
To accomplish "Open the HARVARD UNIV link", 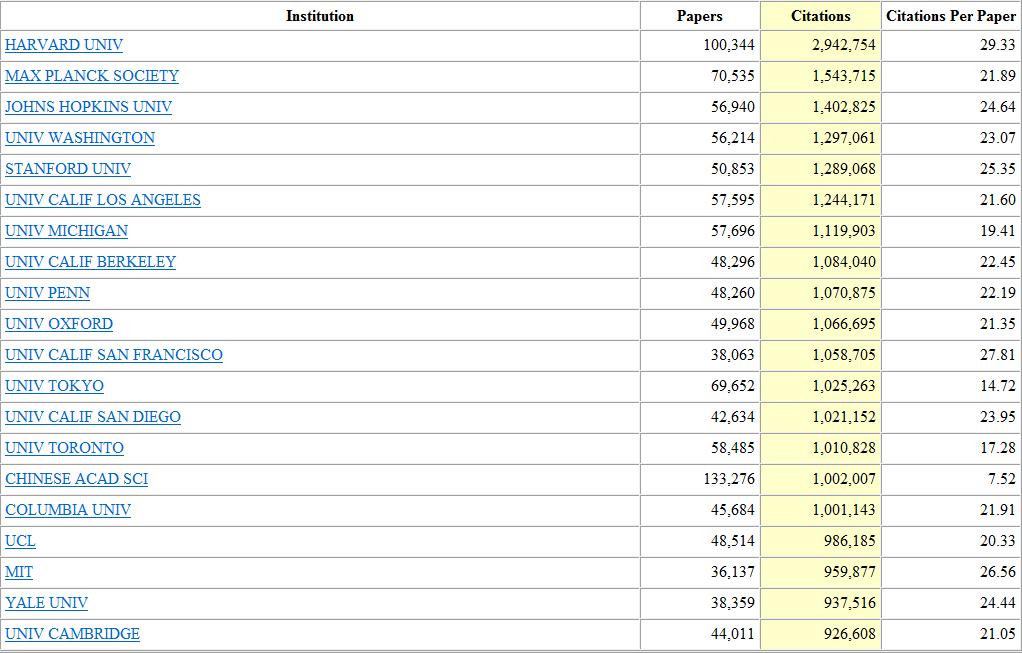I will (64, 45).
